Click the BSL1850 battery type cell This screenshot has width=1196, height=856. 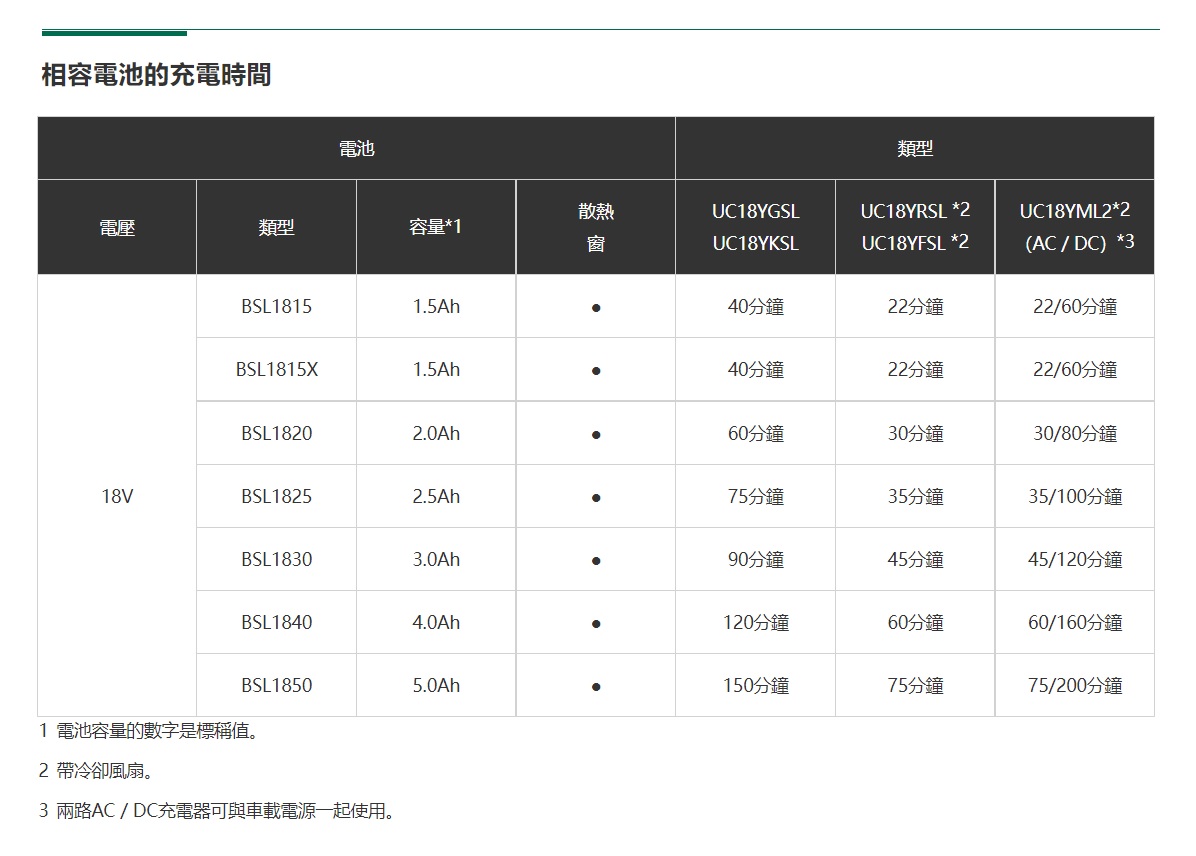tap(277, 686)
